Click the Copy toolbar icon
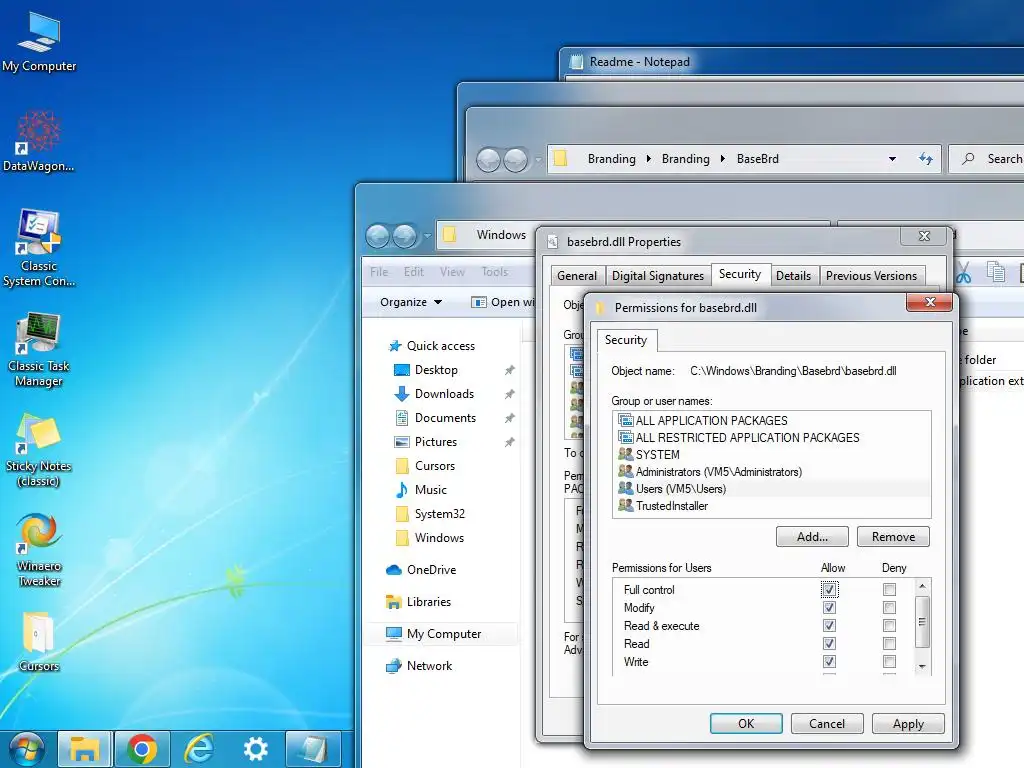 pos(995,272)
